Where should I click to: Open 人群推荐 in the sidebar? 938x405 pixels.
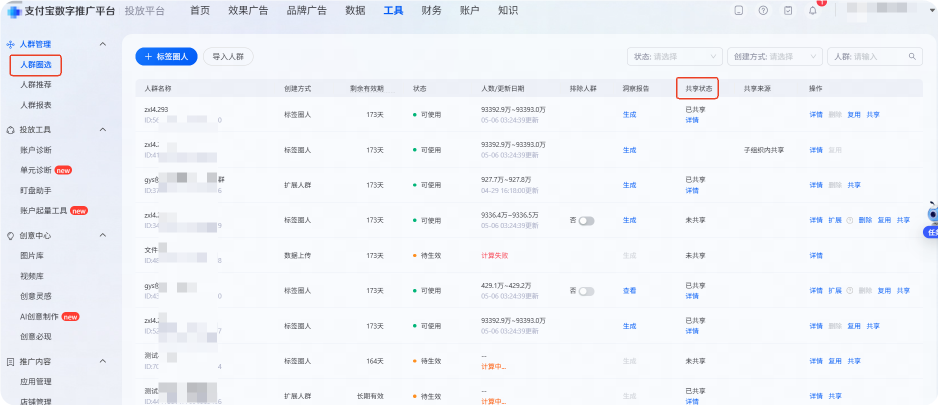coord(36,85)
